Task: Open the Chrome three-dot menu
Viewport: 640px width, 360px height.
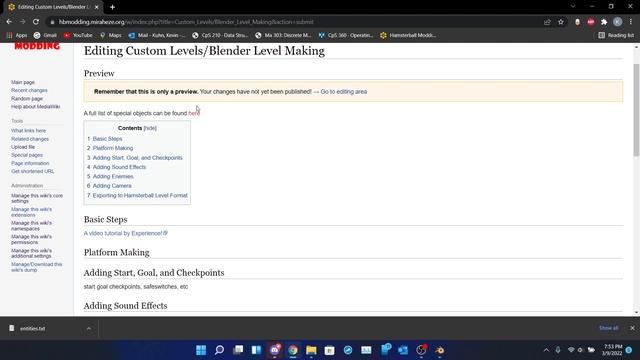Action: point(631,22)
